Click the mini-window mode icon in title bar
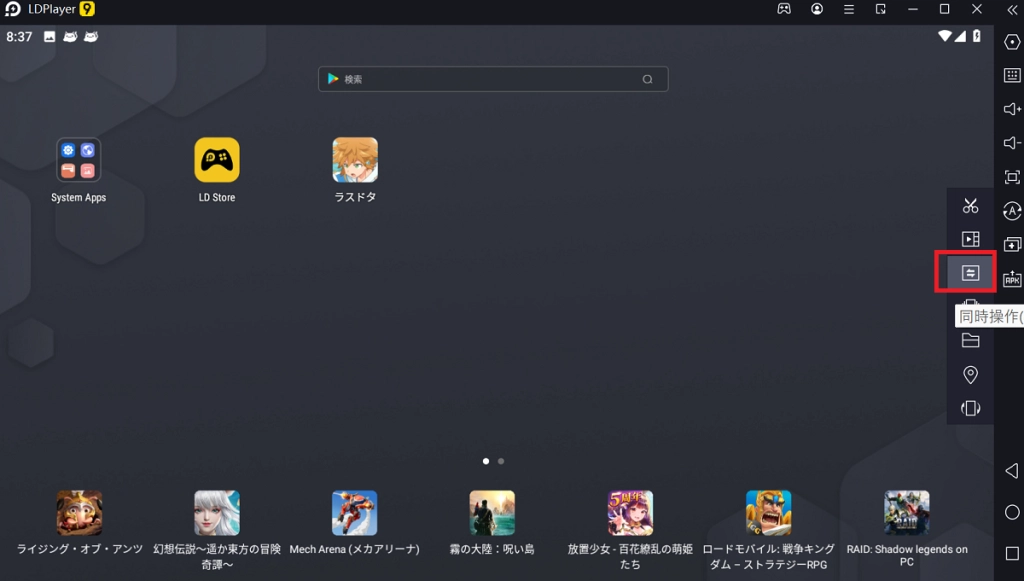This screenshot has height=581, width=1024. point(880,9)
